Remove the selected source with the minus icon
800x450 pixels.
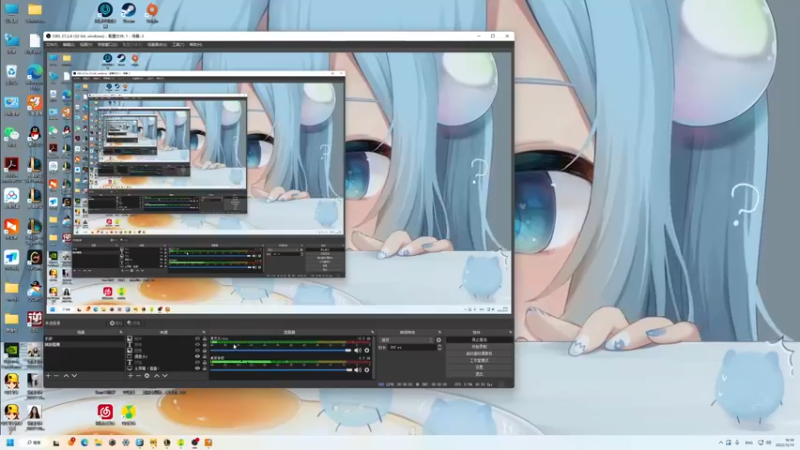coord(139,376)
